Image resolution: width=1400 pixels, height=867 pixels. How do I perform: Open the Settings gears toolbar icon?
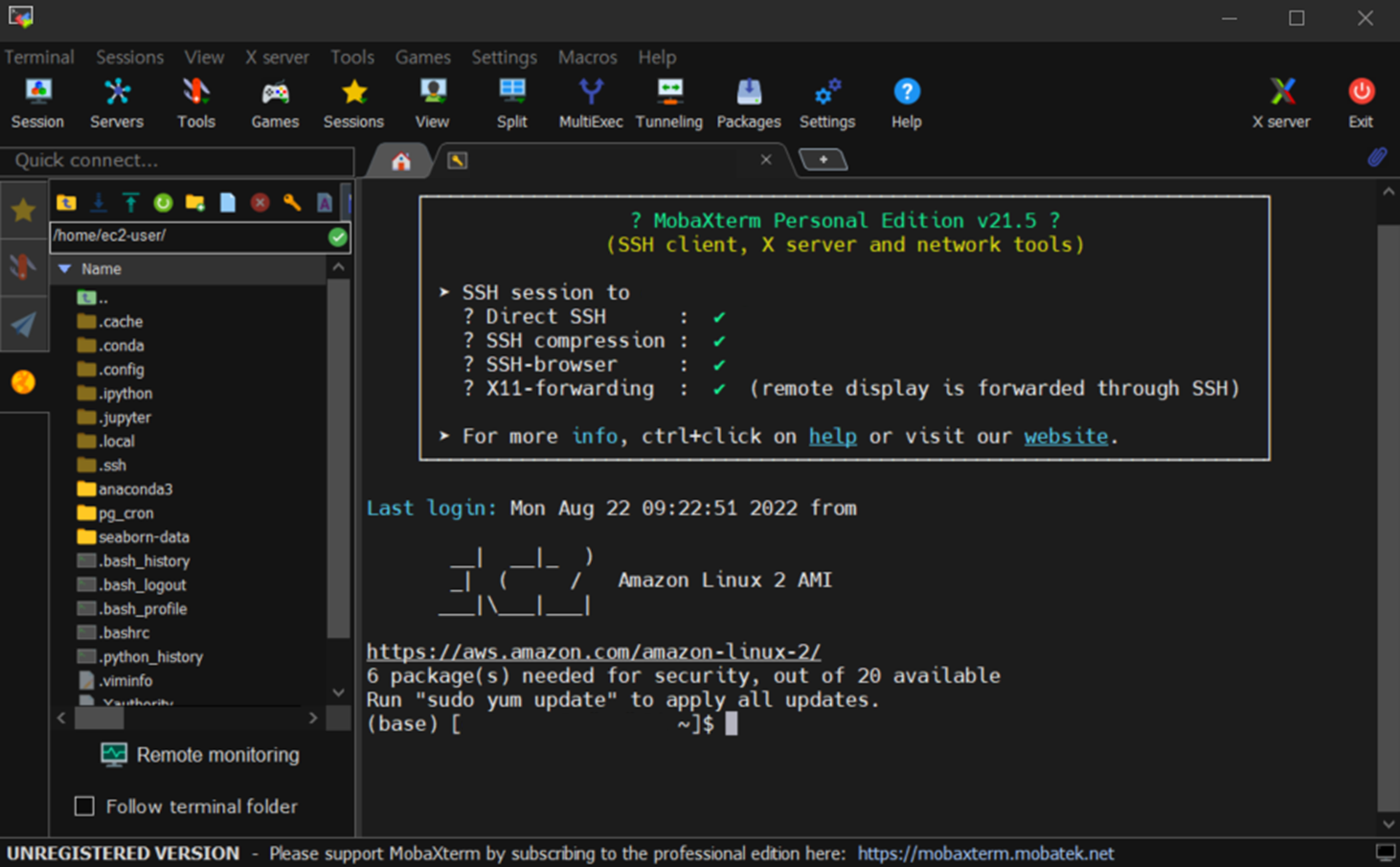pos(827,103)
